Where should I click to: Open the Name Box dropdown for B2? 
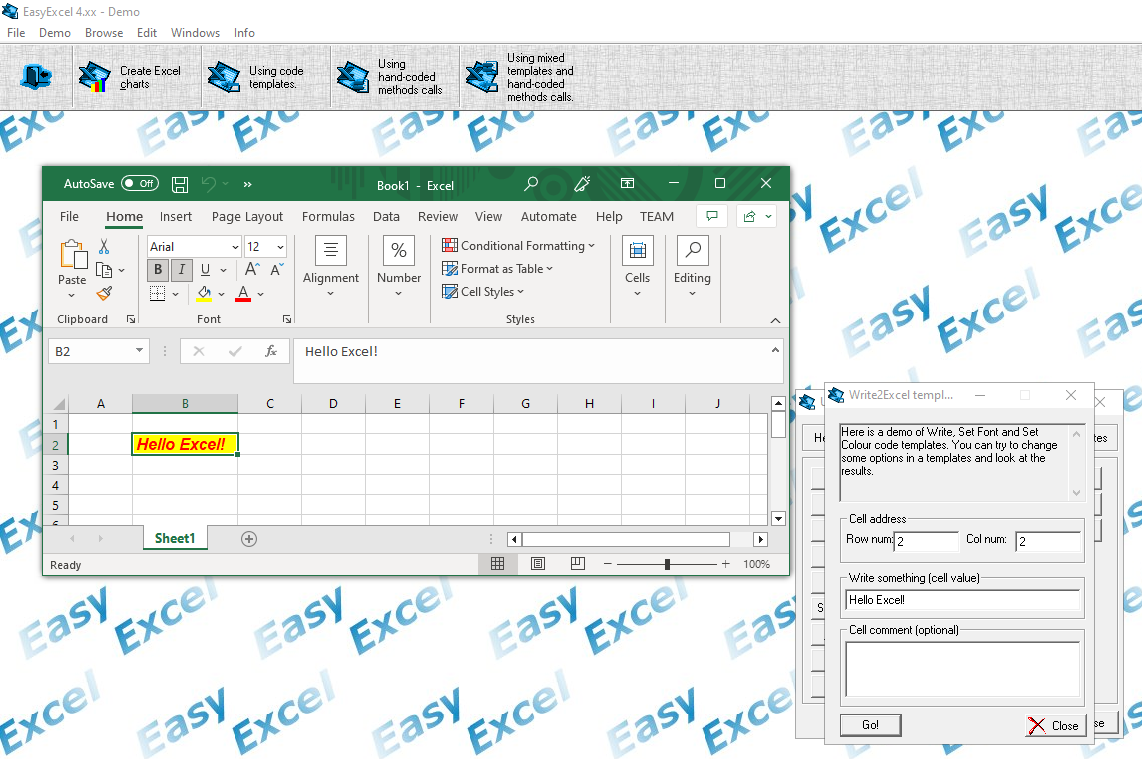point(139,351)
